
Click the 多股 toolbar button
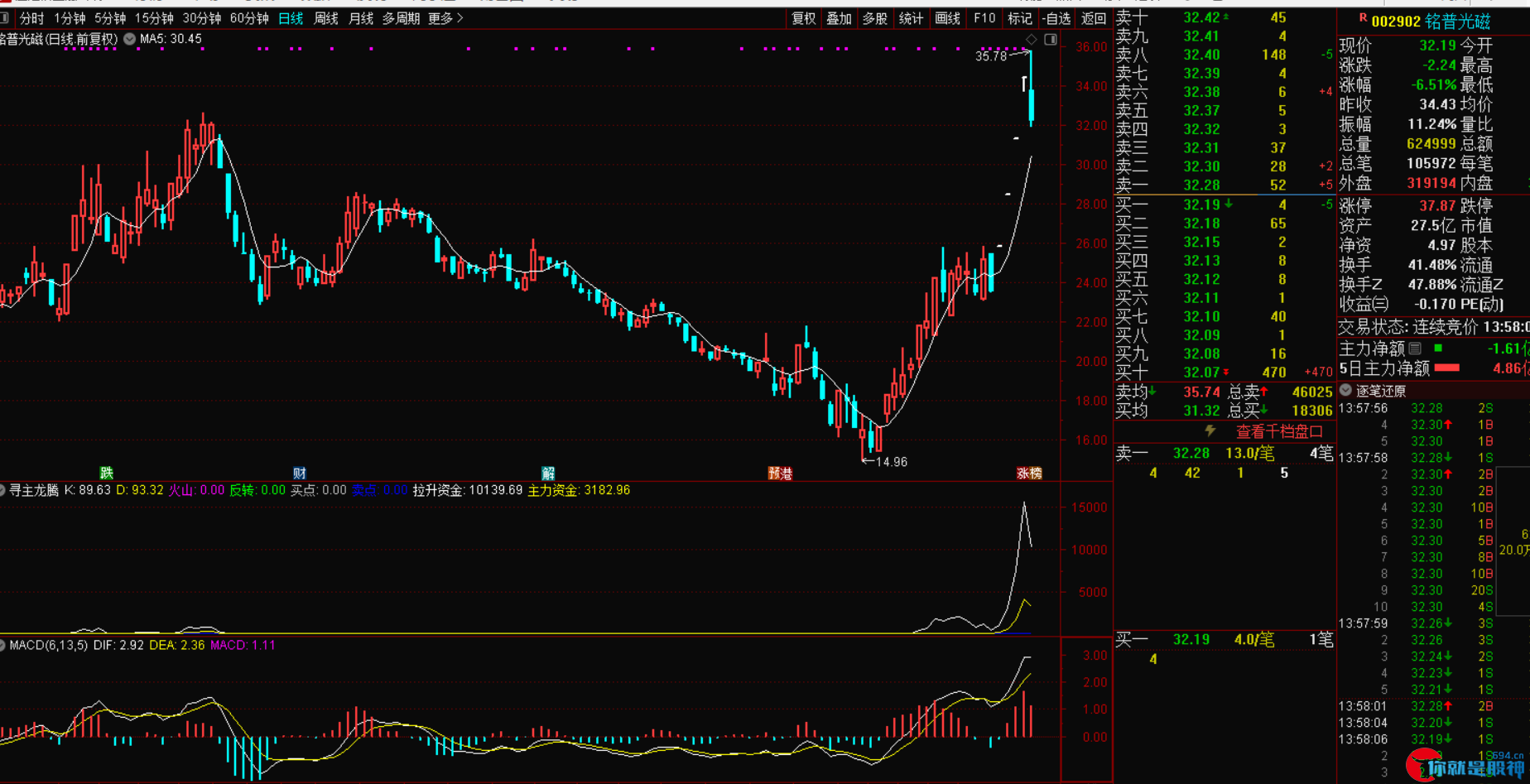tap(875, 18)
